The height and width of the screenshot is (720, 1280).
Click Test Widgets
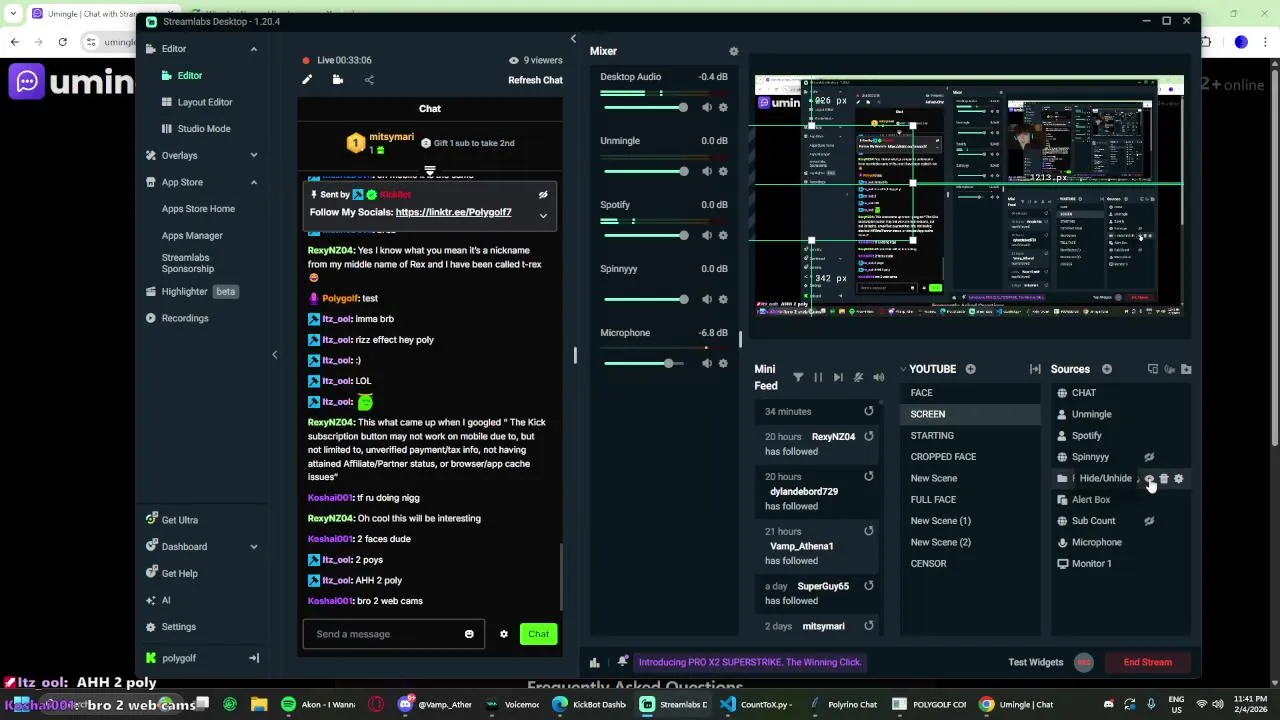tap(1036, 662)
